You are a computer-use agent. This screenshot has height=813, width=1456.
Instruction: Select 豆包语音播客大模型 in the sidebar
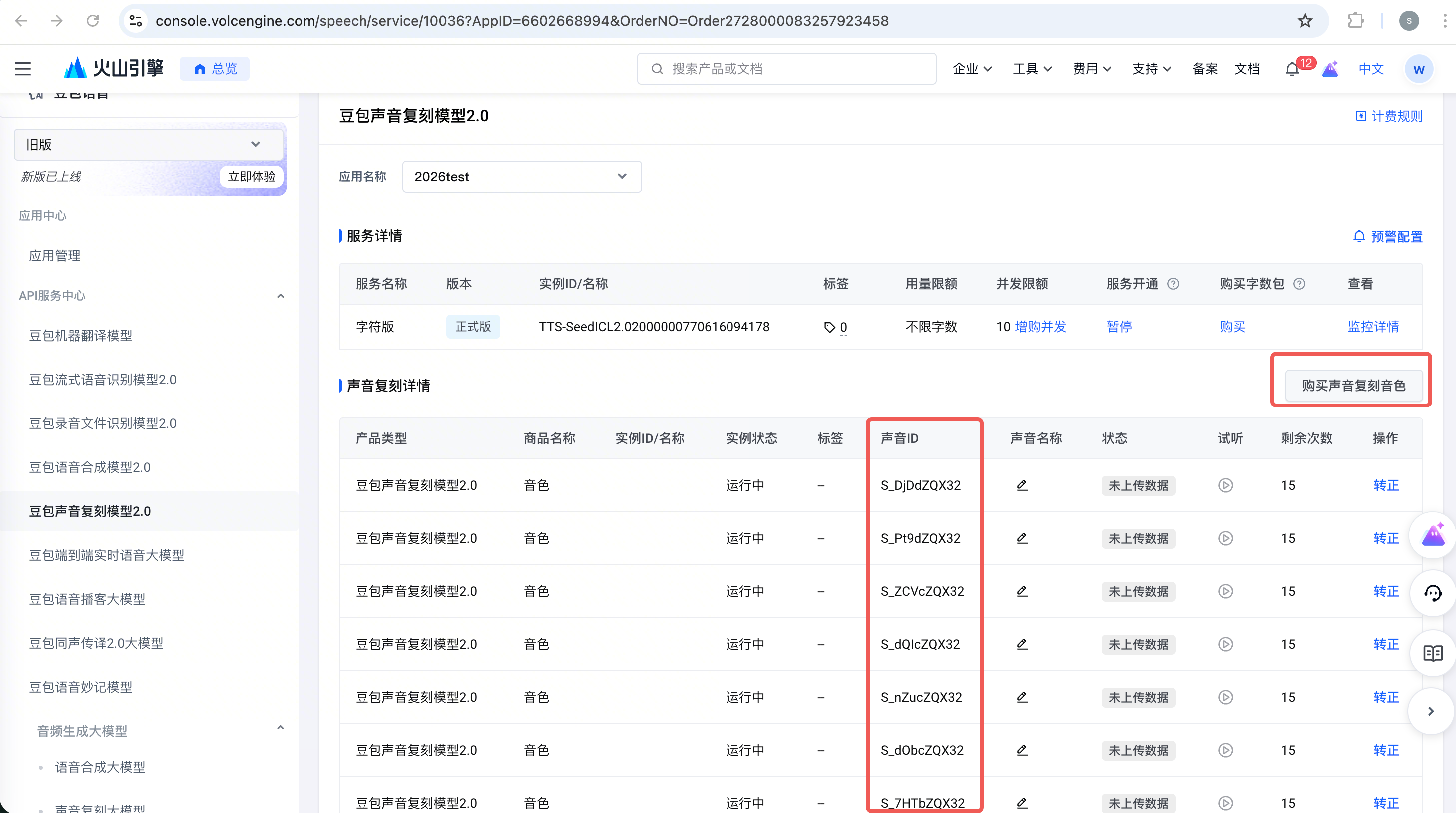point(87,599)
